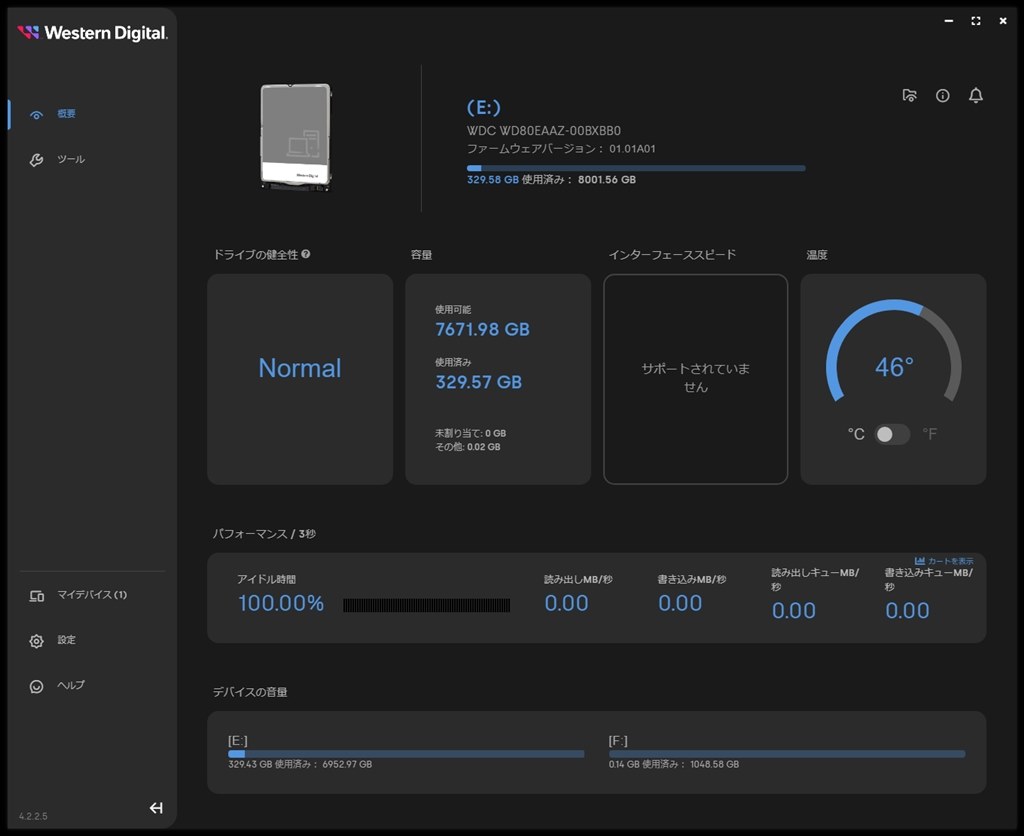This screenshot has width=1024, height=836.
Task: Click the Western Digital logo
Action: [92, 33]
